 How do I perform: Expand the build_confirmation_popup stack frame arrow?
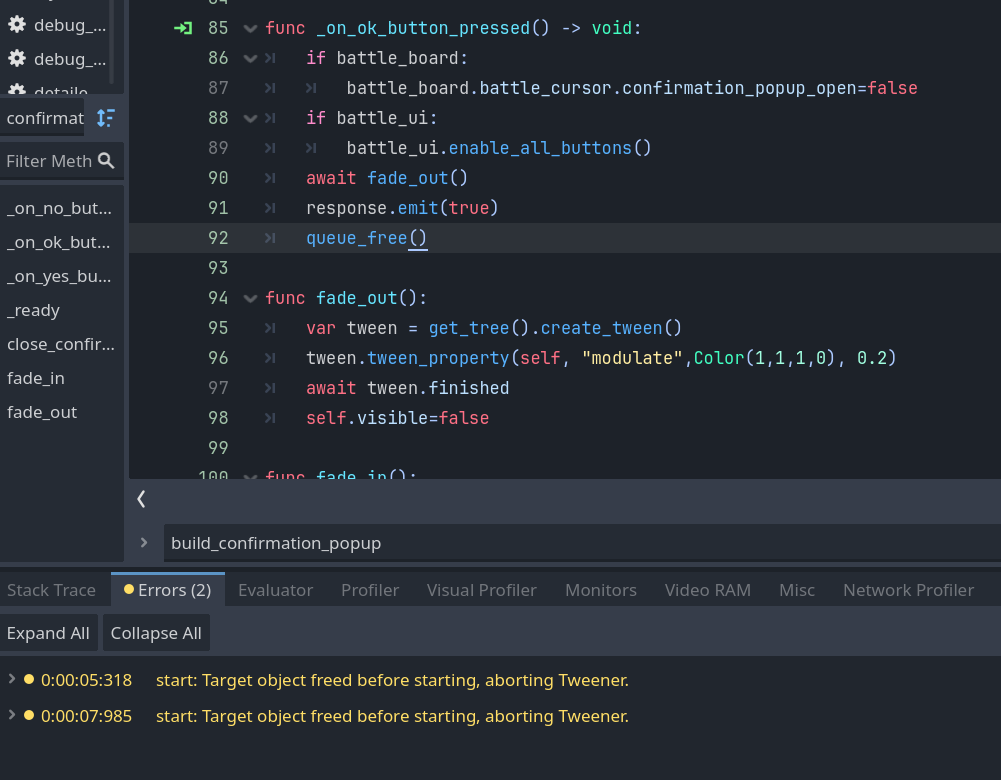coord(144,543)
